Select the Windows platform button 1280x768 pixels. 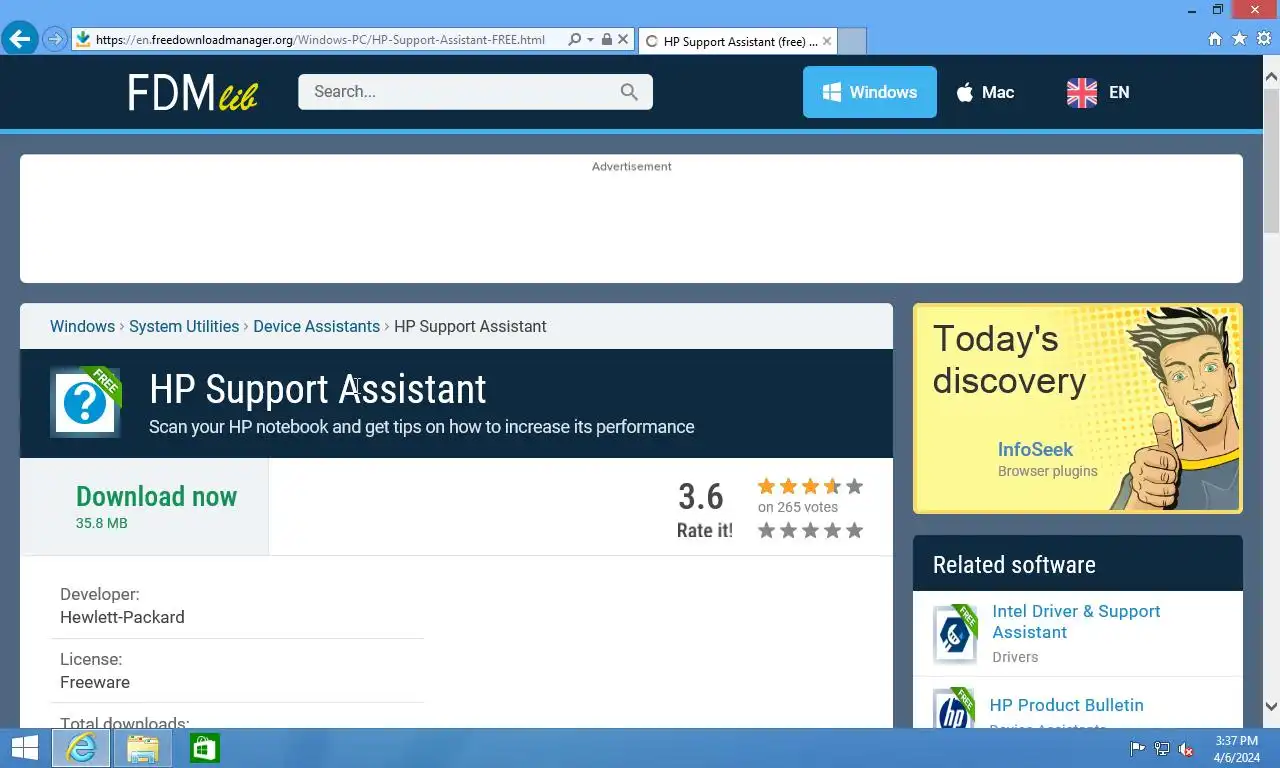[870, 92]
